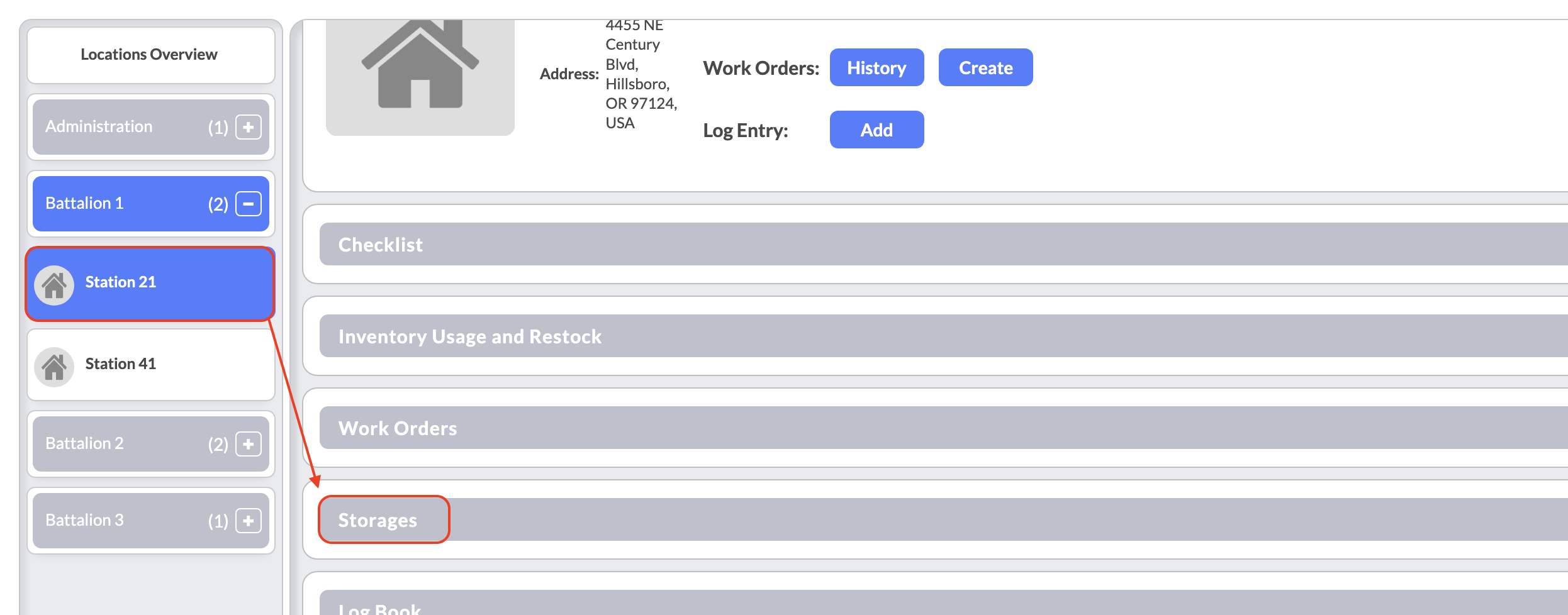Open Station 41 in the sidebar
The image size is (1568, 615).
(151, 365)
